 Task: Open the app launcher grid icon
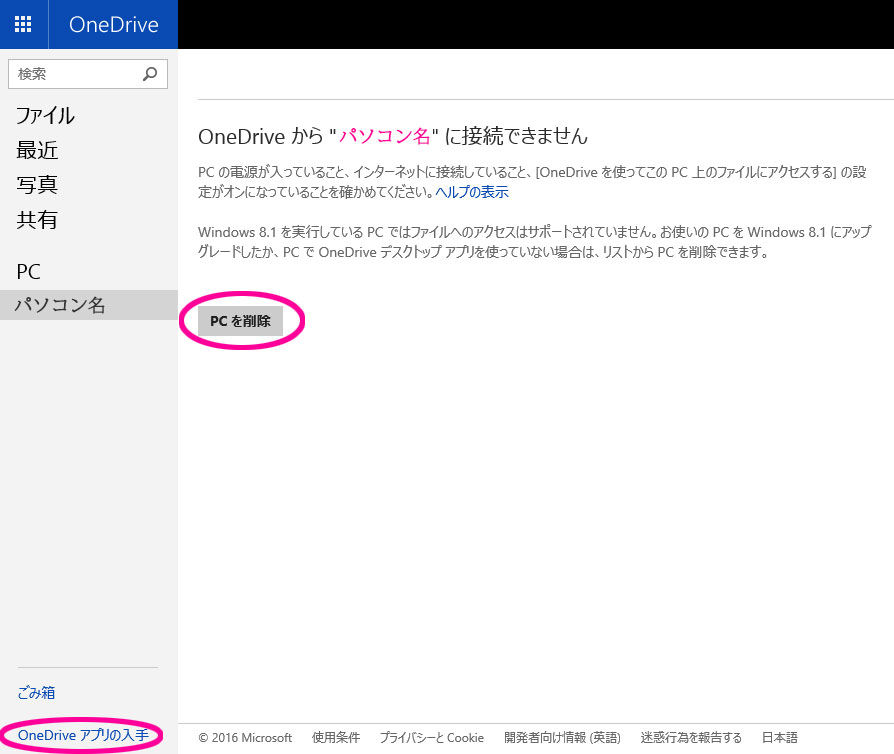[22, 24]
